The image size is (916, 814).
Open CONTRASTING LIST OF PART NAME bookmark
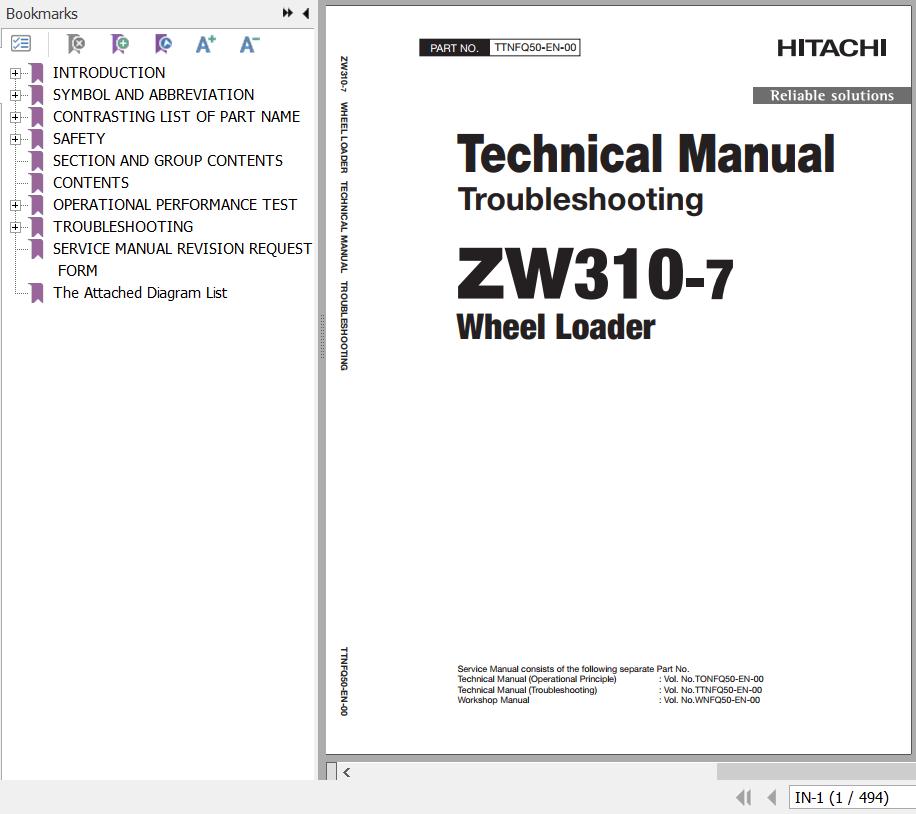pos(176,117)
